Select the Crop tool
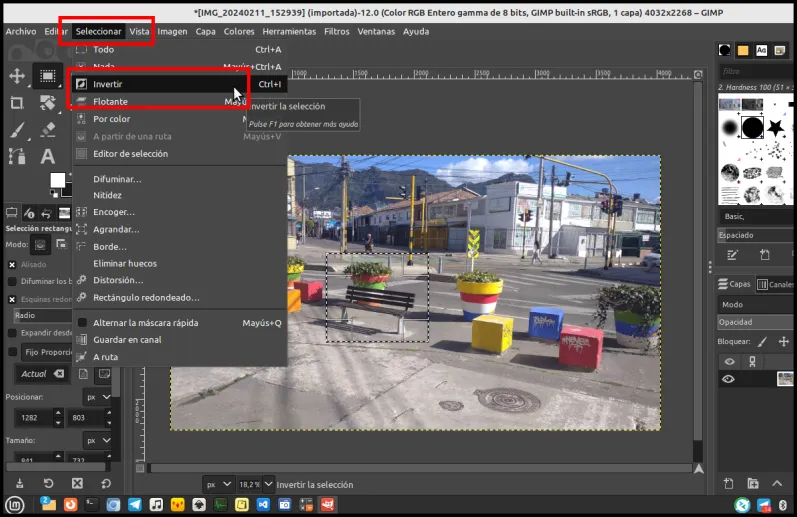The height and width of the screenshot is (517, 797). click(x=17, y=103)
